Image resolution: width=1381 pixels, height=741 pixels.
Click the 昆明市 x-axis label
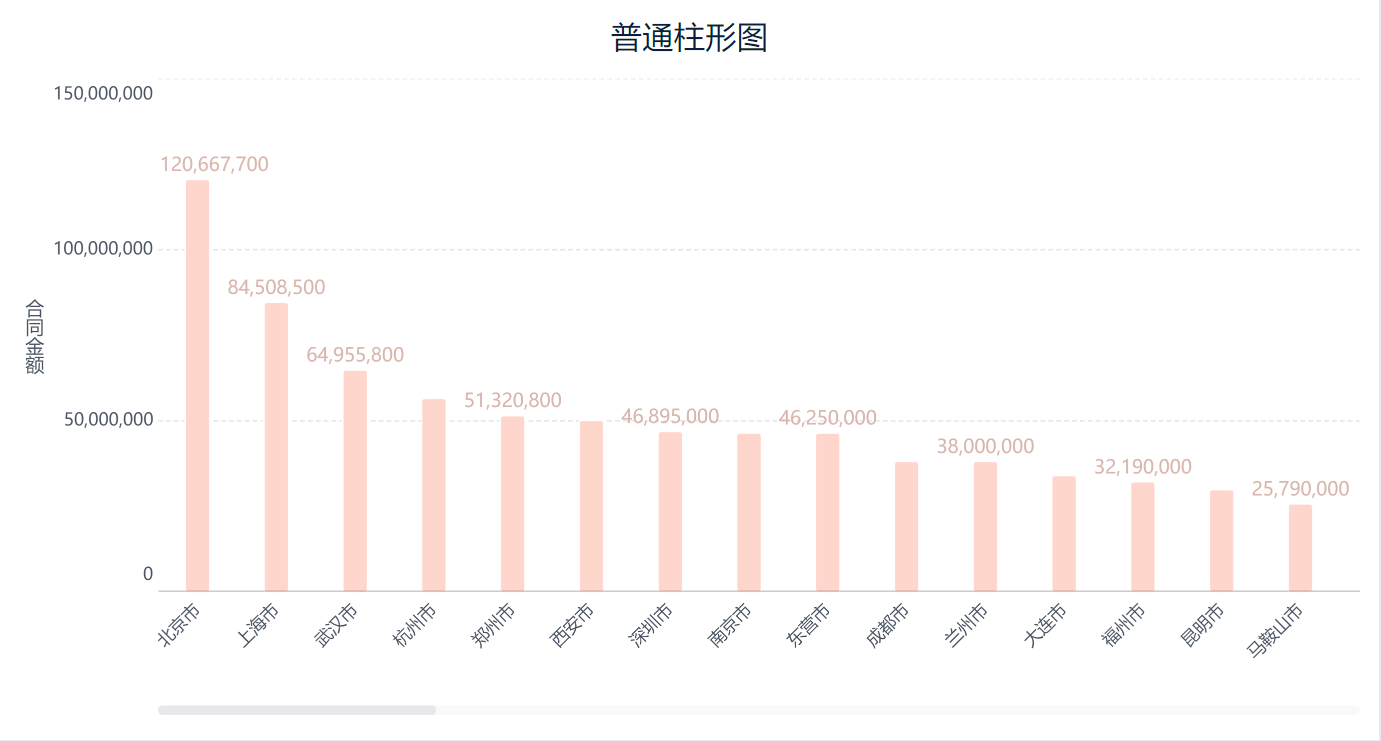[1201, 625]
